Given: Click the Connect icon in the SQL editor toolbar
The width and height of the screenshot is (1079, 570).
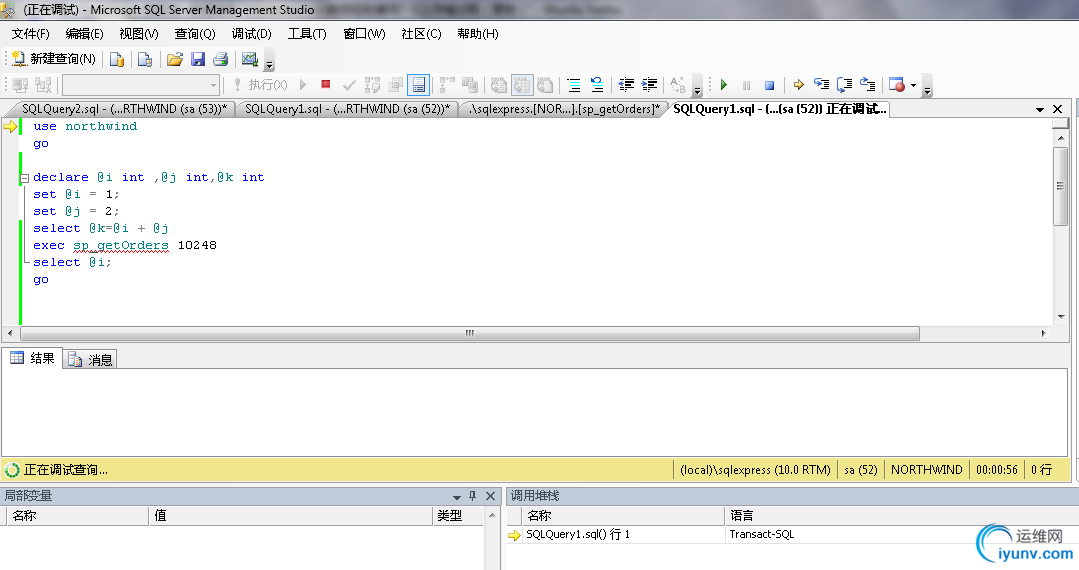Looking at the screenshot, I should (21, 85).
